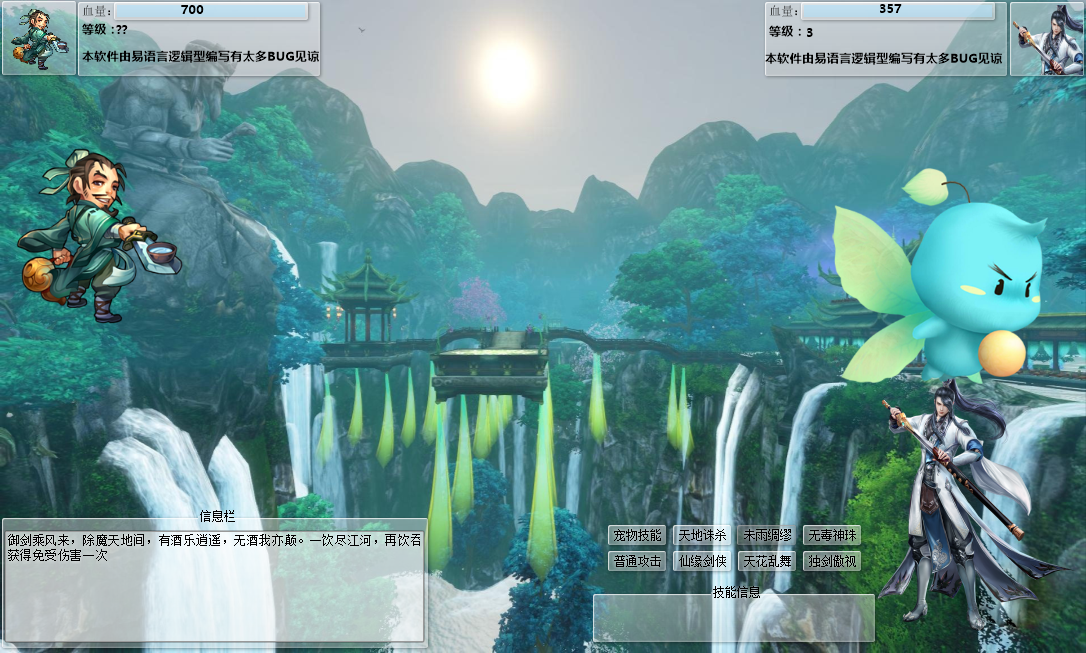This screenshot has width=1086, height=653.
Task: Select 普通攻击 normal attack
Action: 637,561
